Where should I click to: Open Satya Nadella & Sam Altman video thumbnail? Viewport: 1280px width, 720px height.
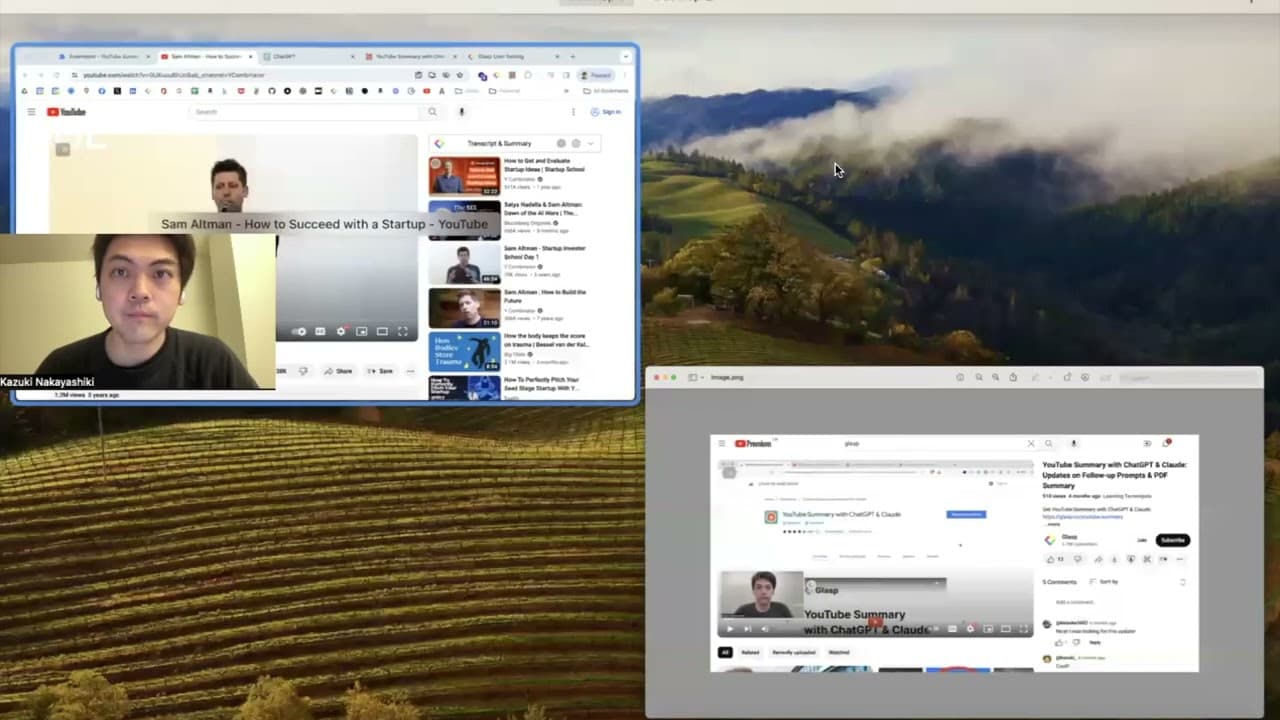pyautogui.click(x=465, y=220)
